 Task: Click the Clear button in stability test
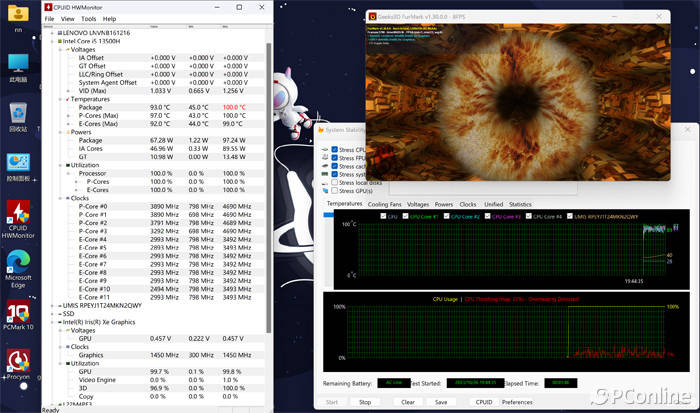click(x=408, y=402)
